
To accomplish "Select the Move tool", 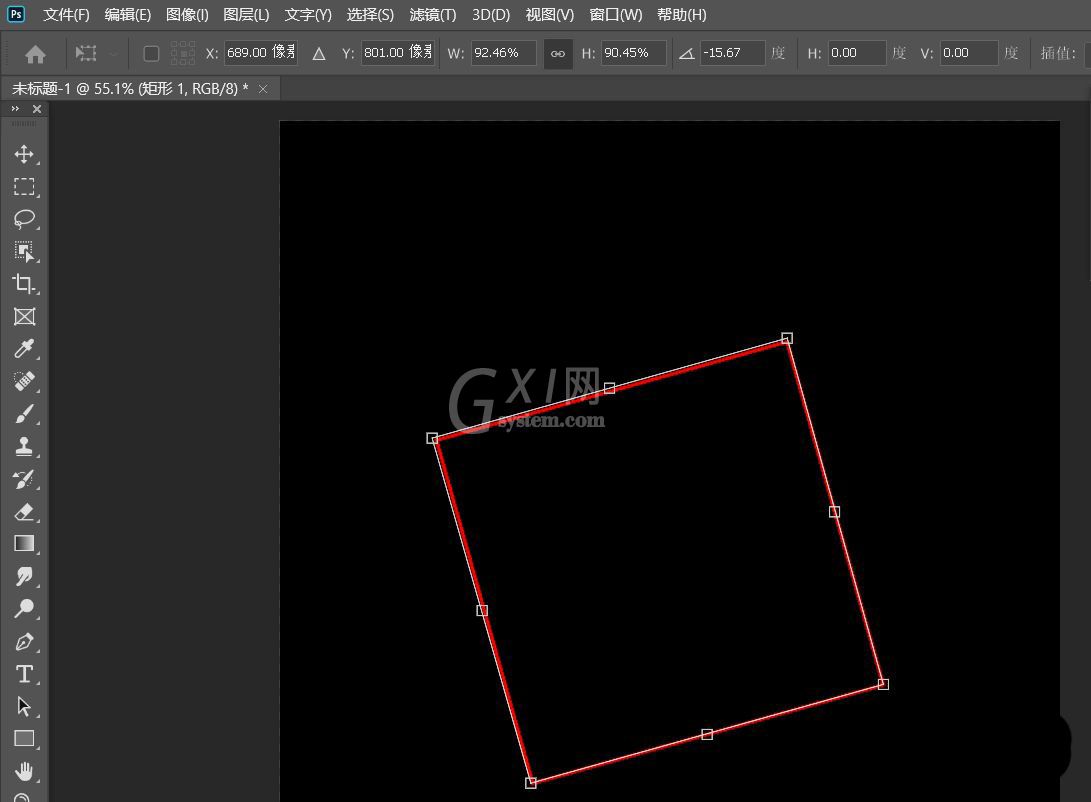I will 24,154.
